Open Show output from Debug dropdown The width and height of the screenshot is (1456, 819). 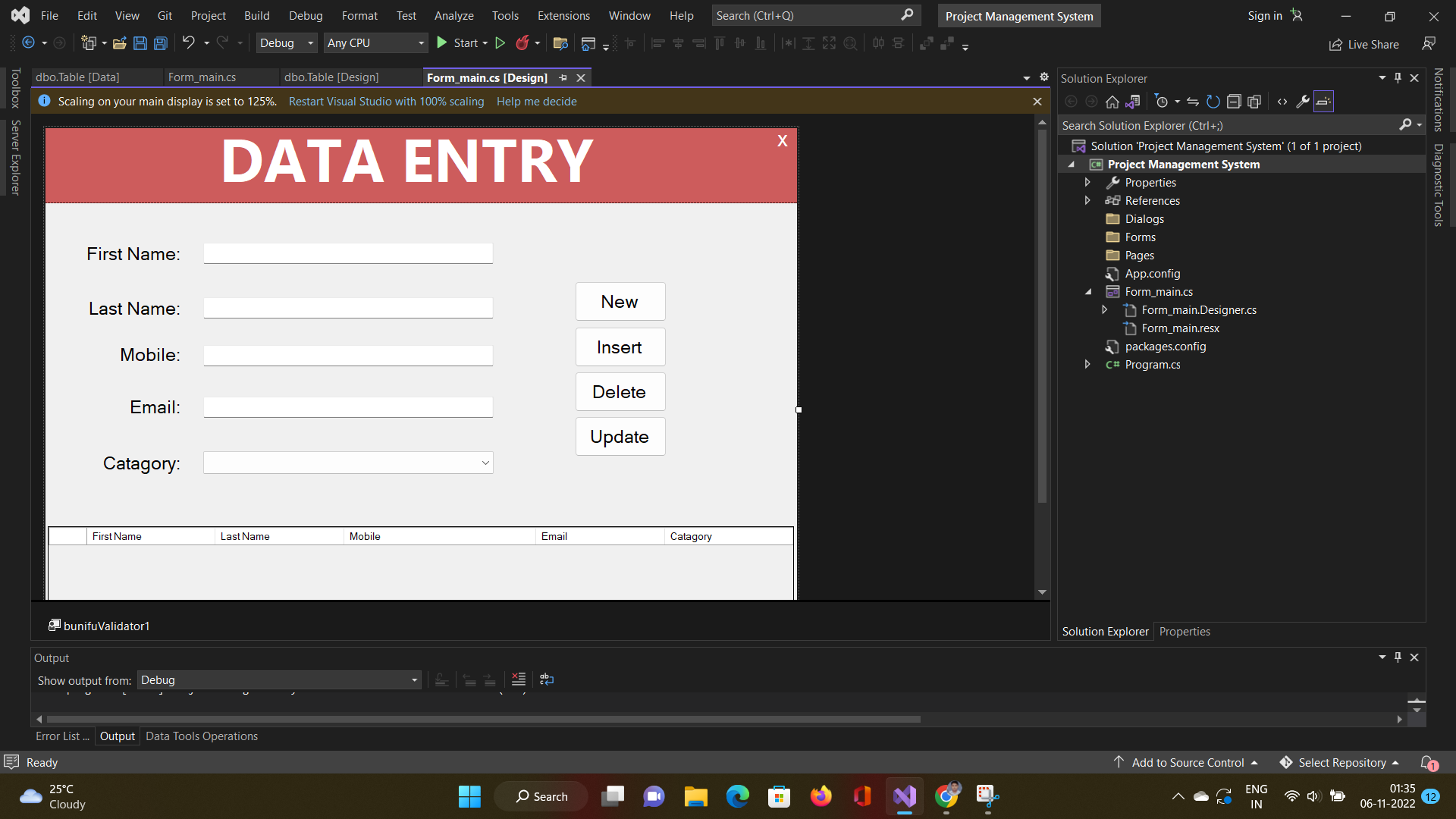pos(279,680)
